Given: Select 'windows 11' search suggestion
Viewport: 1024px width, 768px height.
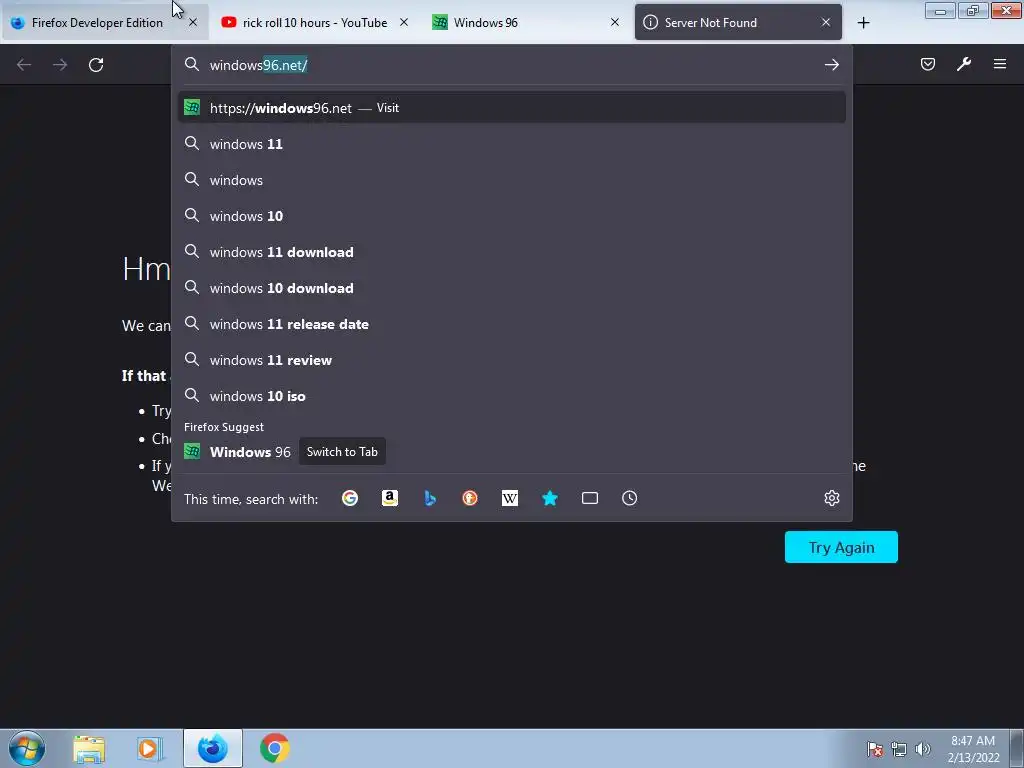Looking at the screenshot, I should coord(511,144).
